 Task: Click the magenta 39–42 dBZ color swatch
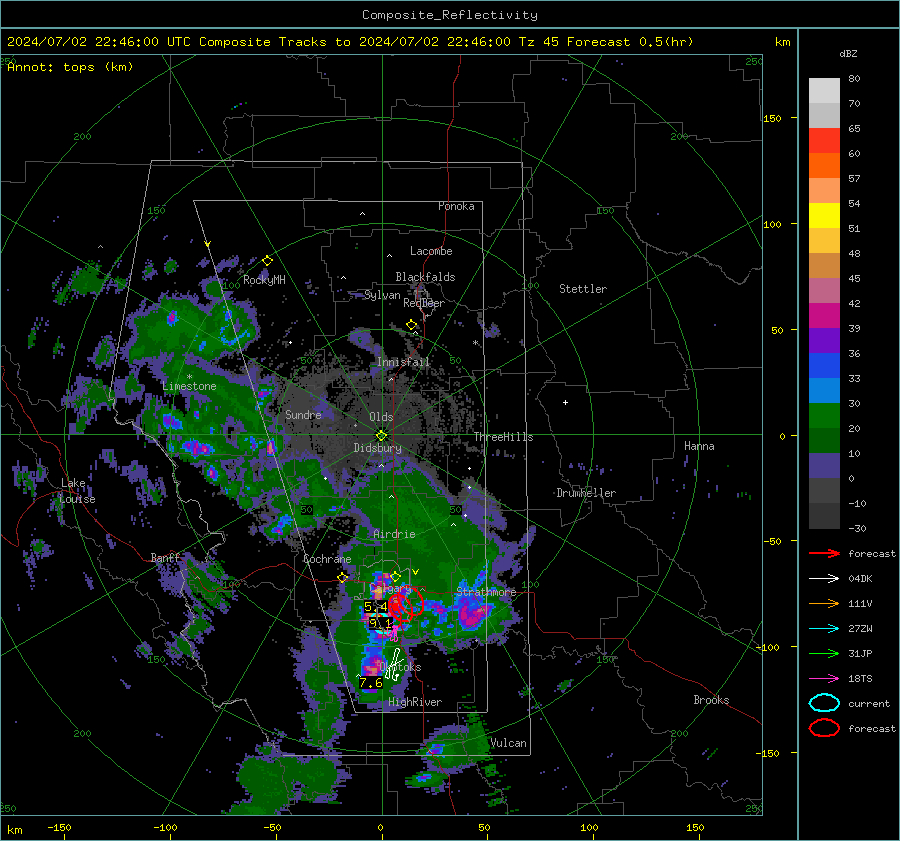click(824, 316)
